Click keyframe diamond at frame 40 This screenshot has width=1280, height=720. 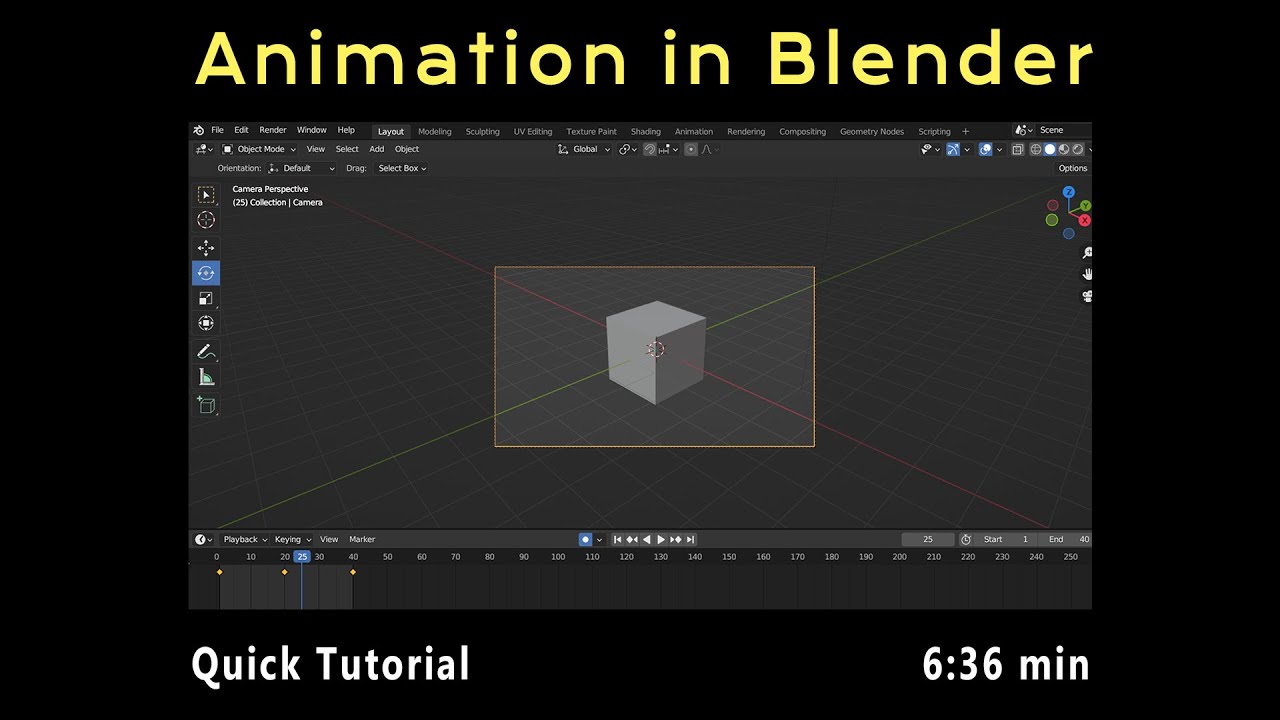(353, 572)
